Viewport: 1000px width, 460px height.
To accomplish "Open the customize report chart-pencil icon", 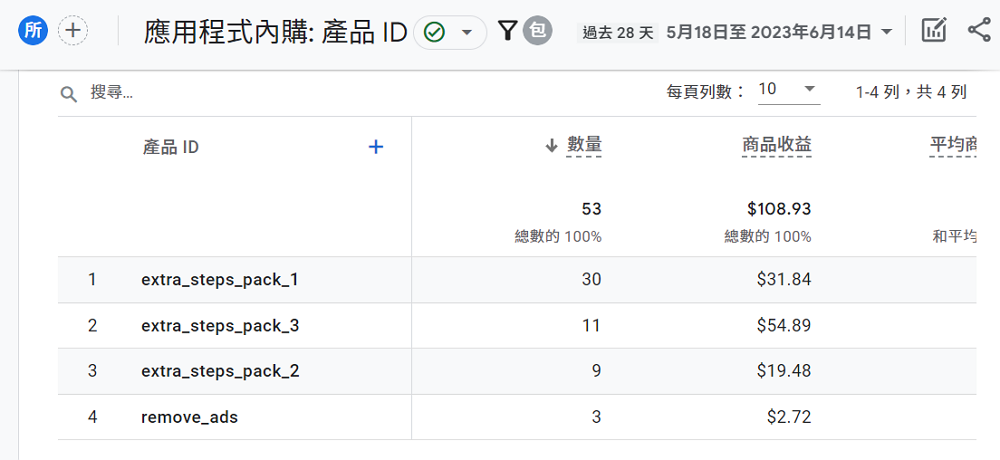I will click(934, 31).
